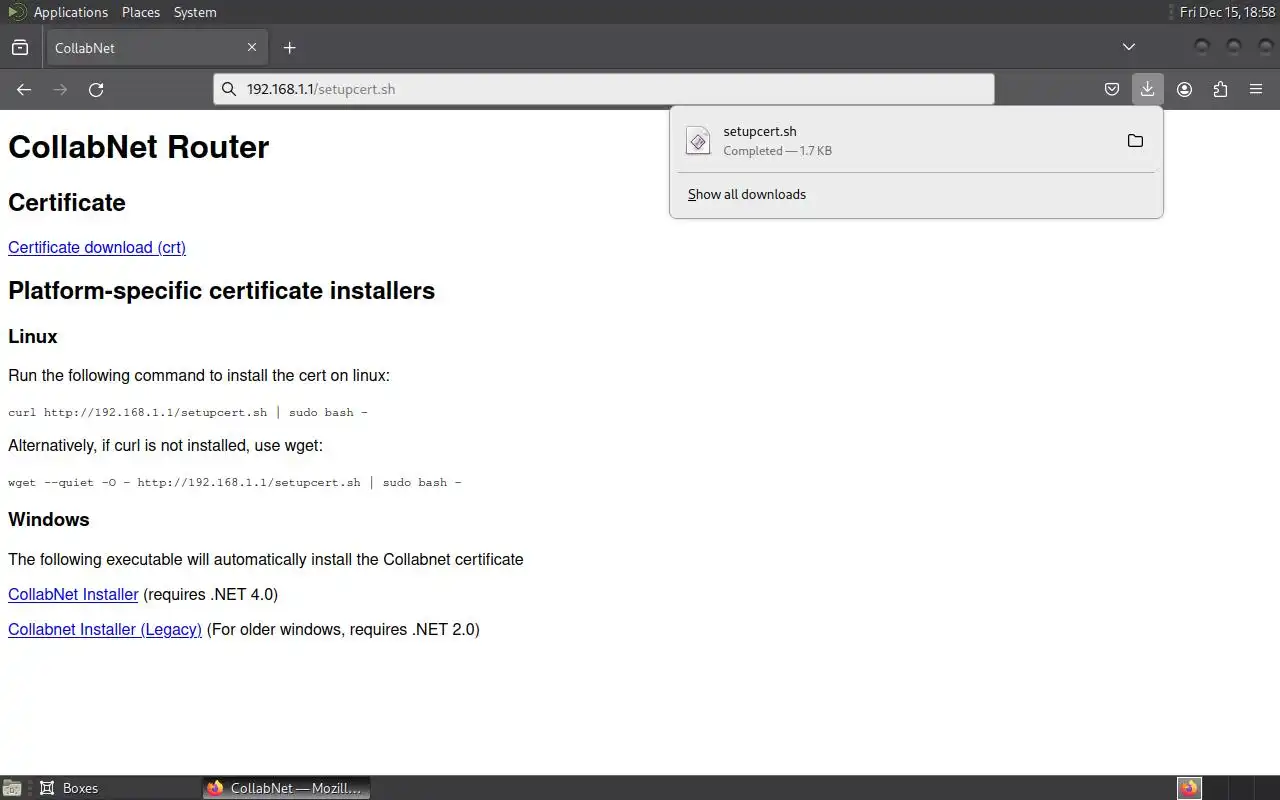Image resolution: width=1280 pixels, height=800 pixels.
Task: Open the extensions puzzle icon
Action: point(1220,89)
